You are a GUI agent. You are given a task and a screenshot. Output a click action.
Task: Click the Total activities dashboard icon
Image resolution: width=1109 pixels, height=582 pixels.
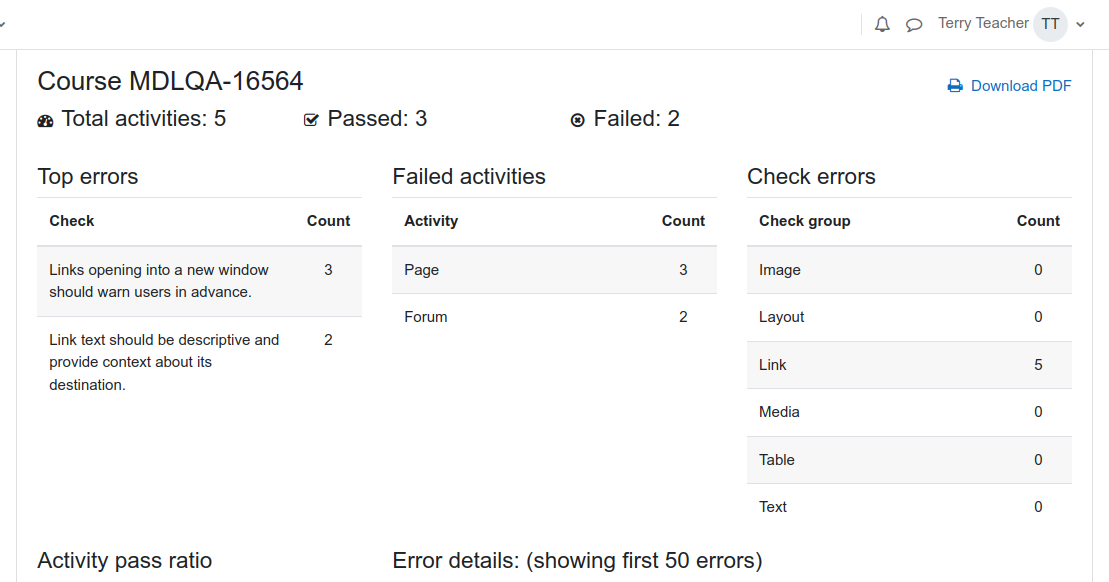click(45, 121)
